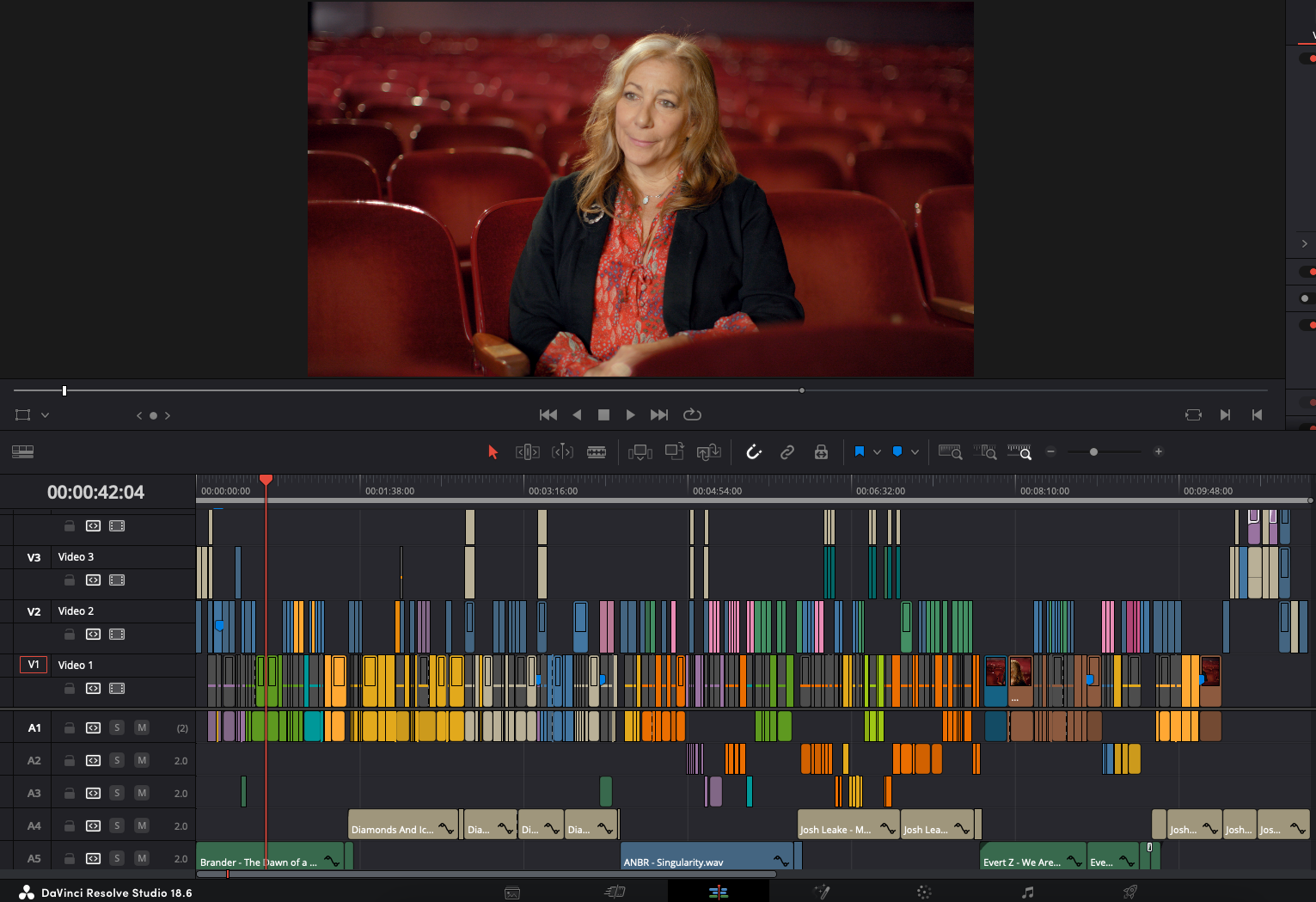Screen dimensions: 1316x902
Task: Toggle auto track selector on A2
Action: [x=93, y=761]
